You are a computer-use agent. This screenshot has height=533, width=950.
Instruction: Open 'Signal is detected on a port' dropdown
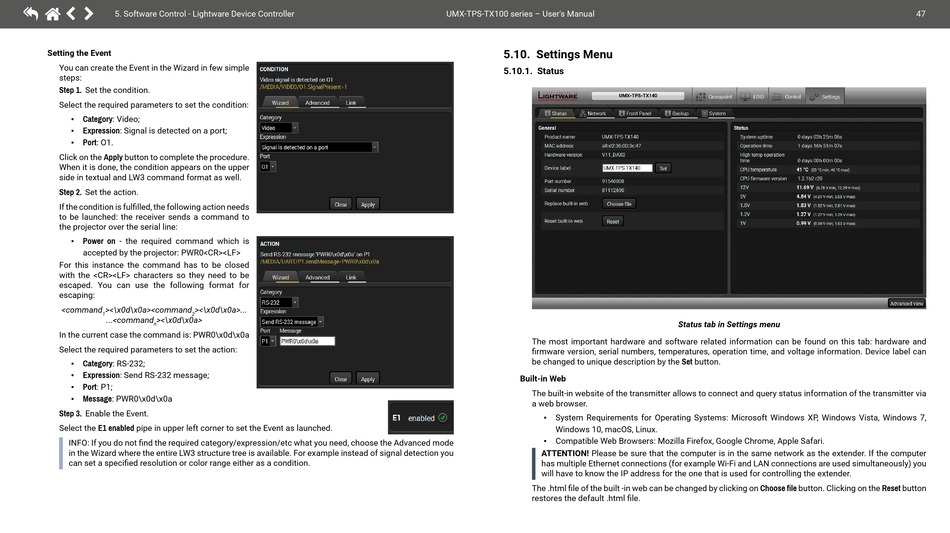[319, 147]
